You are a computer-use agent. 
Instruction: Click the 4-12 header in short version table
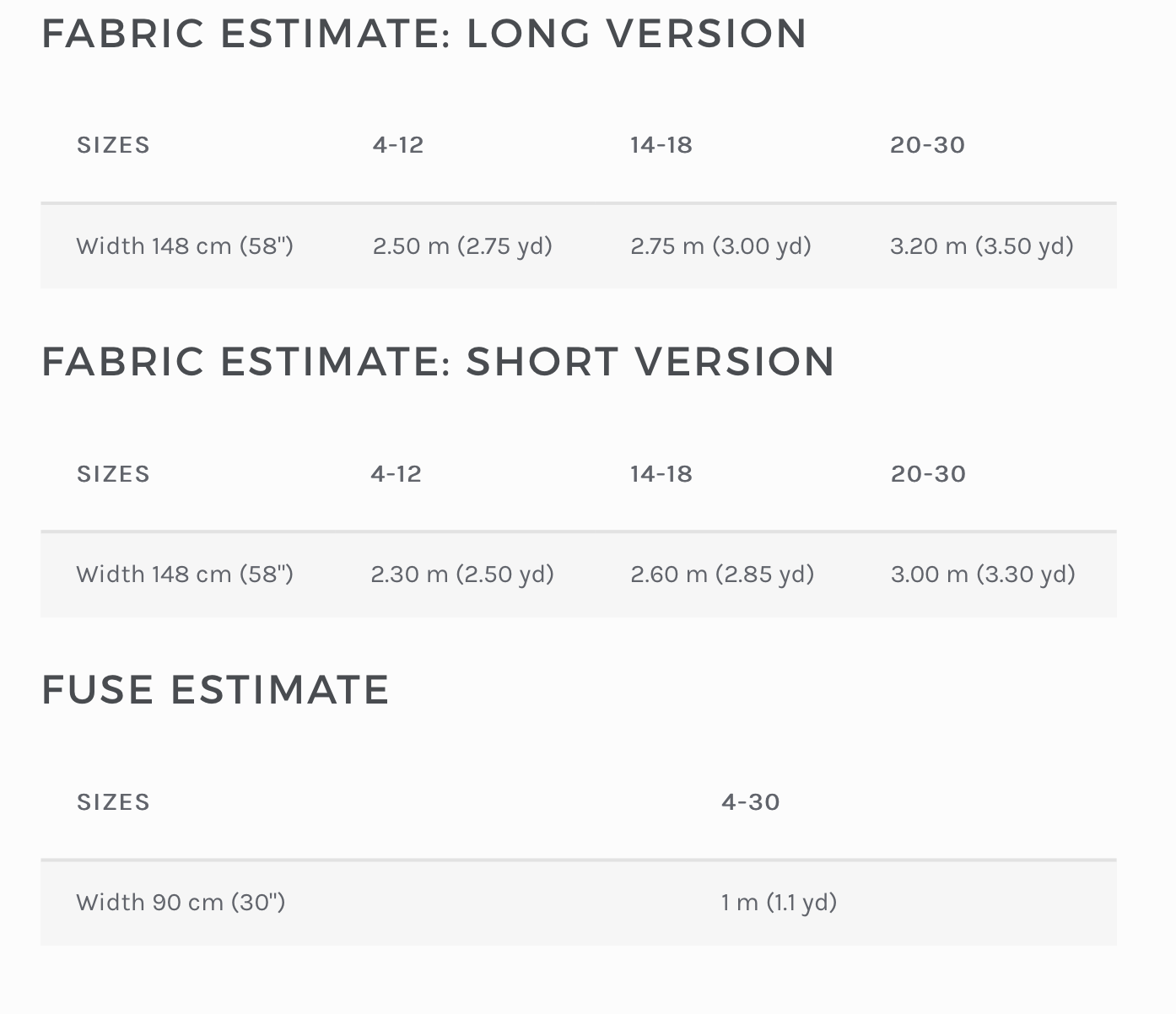point(396,474)
